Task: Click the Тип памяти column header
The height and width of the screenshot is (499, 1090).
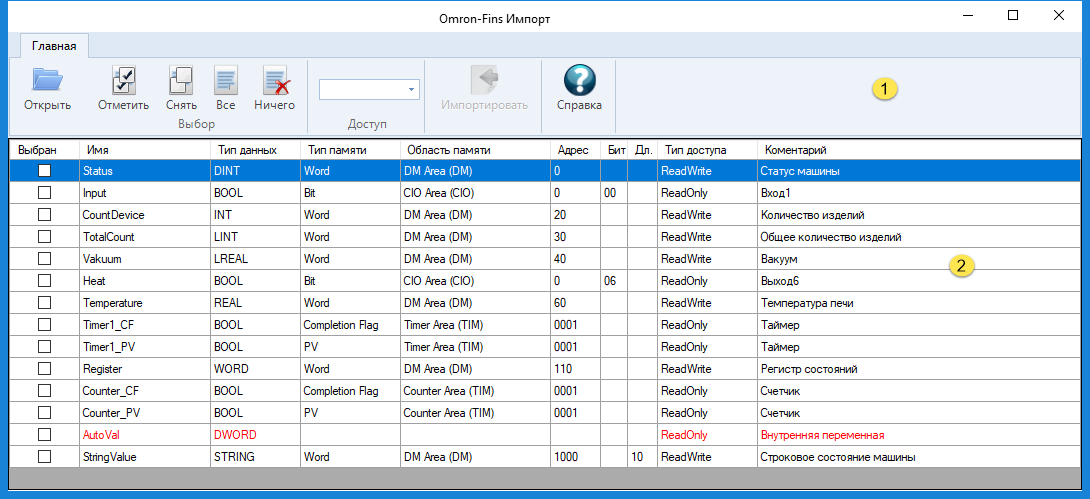Action: coord(350,149)
